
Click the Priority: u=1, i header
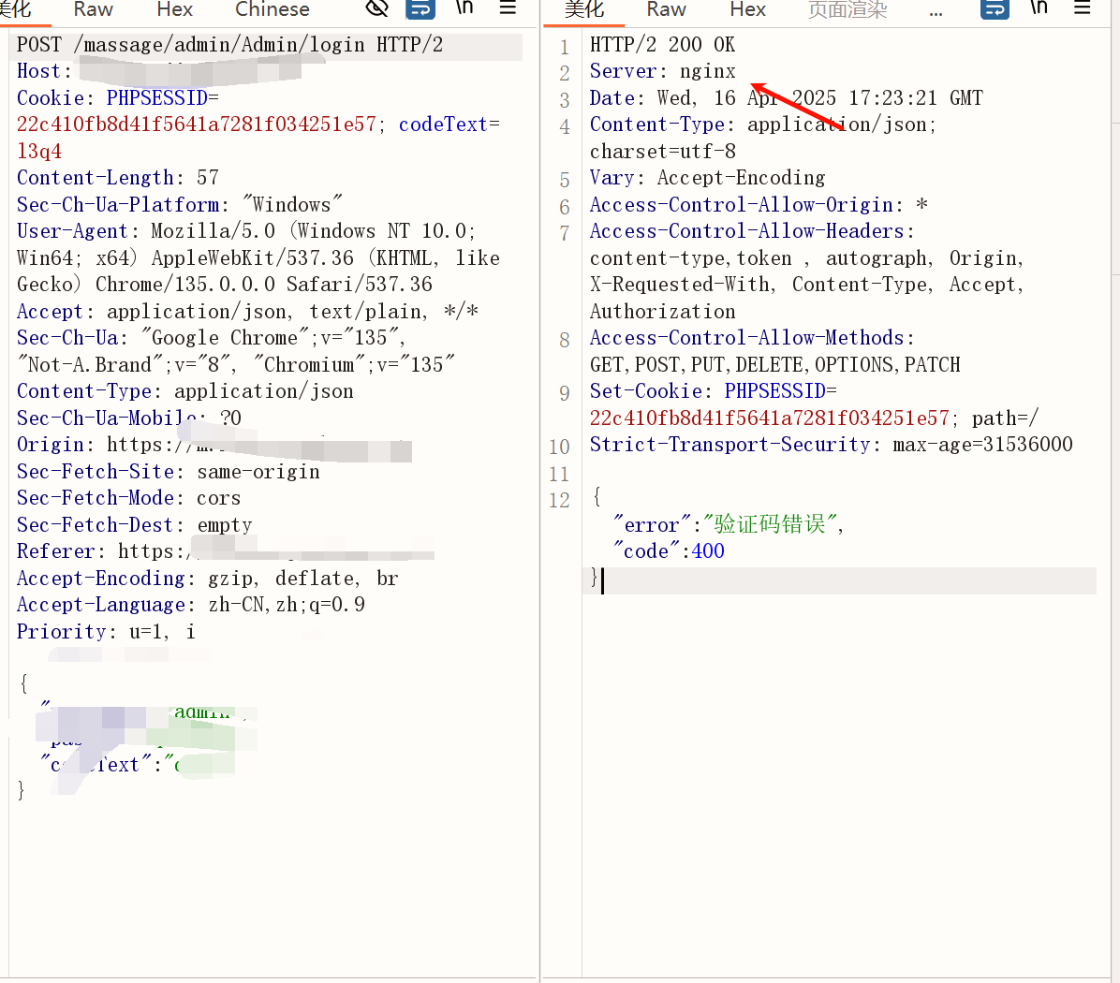click(x=106, y=632)
